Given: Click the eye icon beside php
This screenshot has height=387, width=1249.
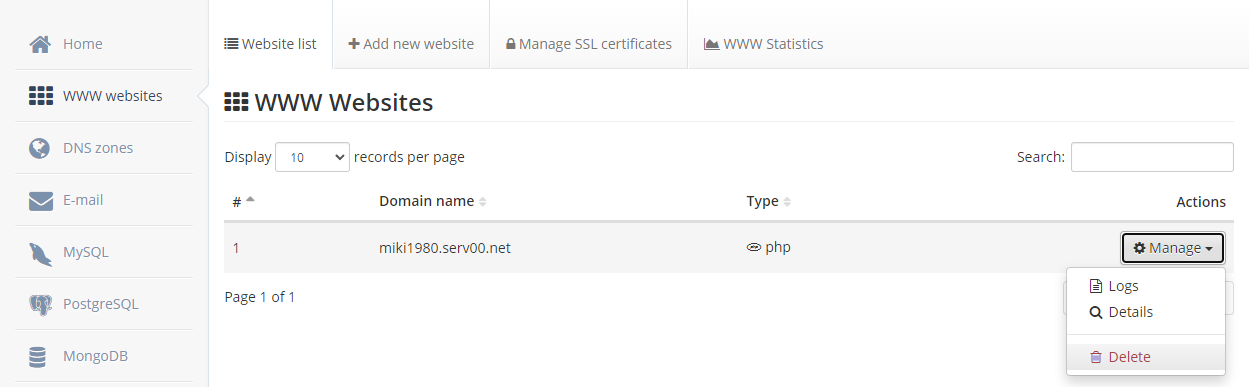Looking at the screenshot, I should click(x=754, y=247).
